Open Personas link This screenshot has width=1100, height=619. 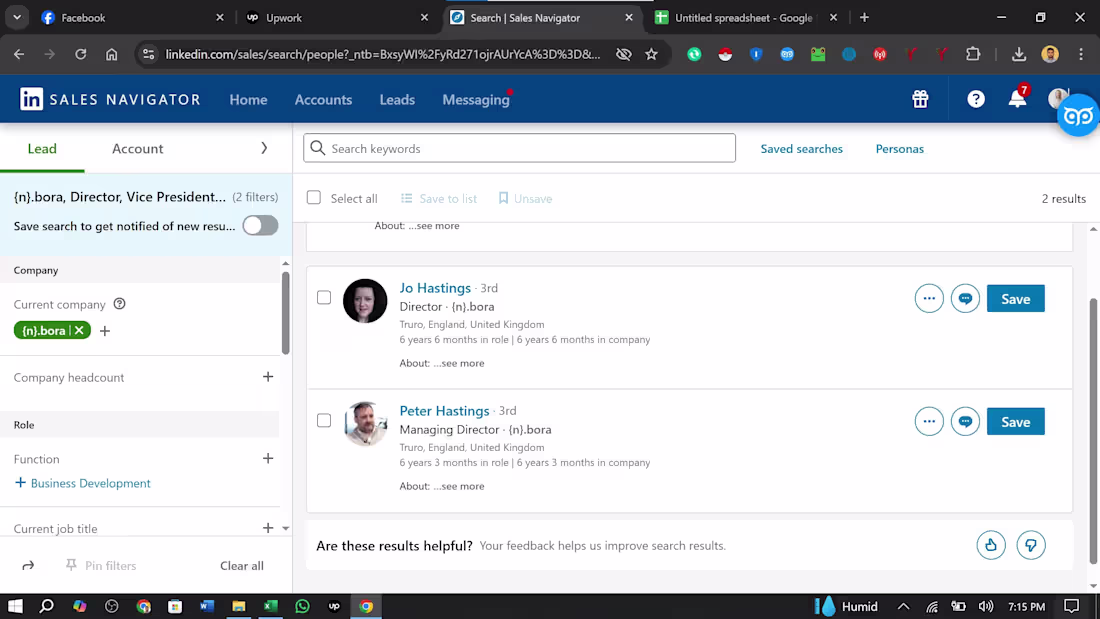click(899, 149)
